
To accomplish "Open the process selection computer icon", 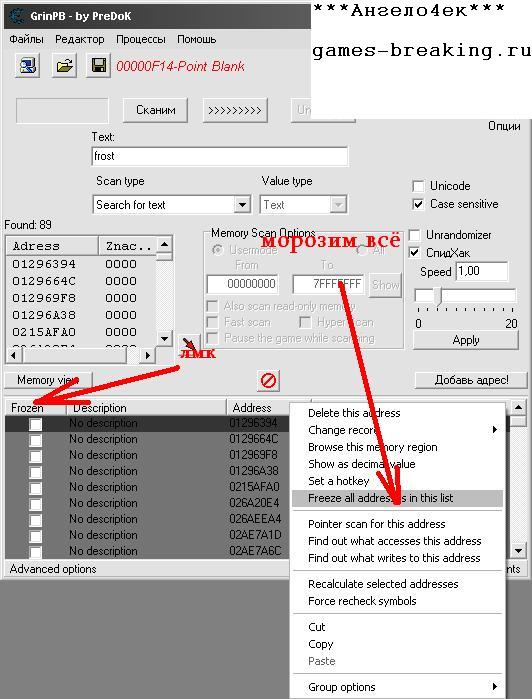I will [x=28, y=66].
